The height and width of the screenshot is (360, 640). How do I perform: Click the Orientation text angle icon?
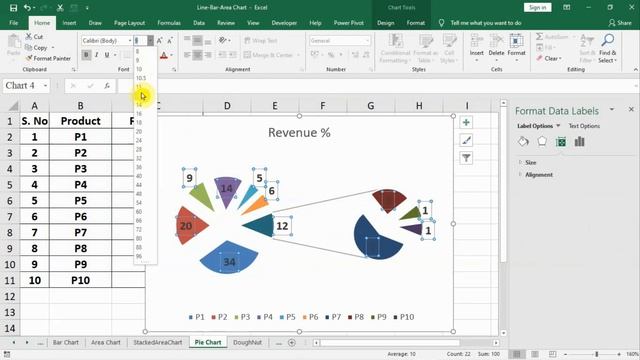[223, 40]
